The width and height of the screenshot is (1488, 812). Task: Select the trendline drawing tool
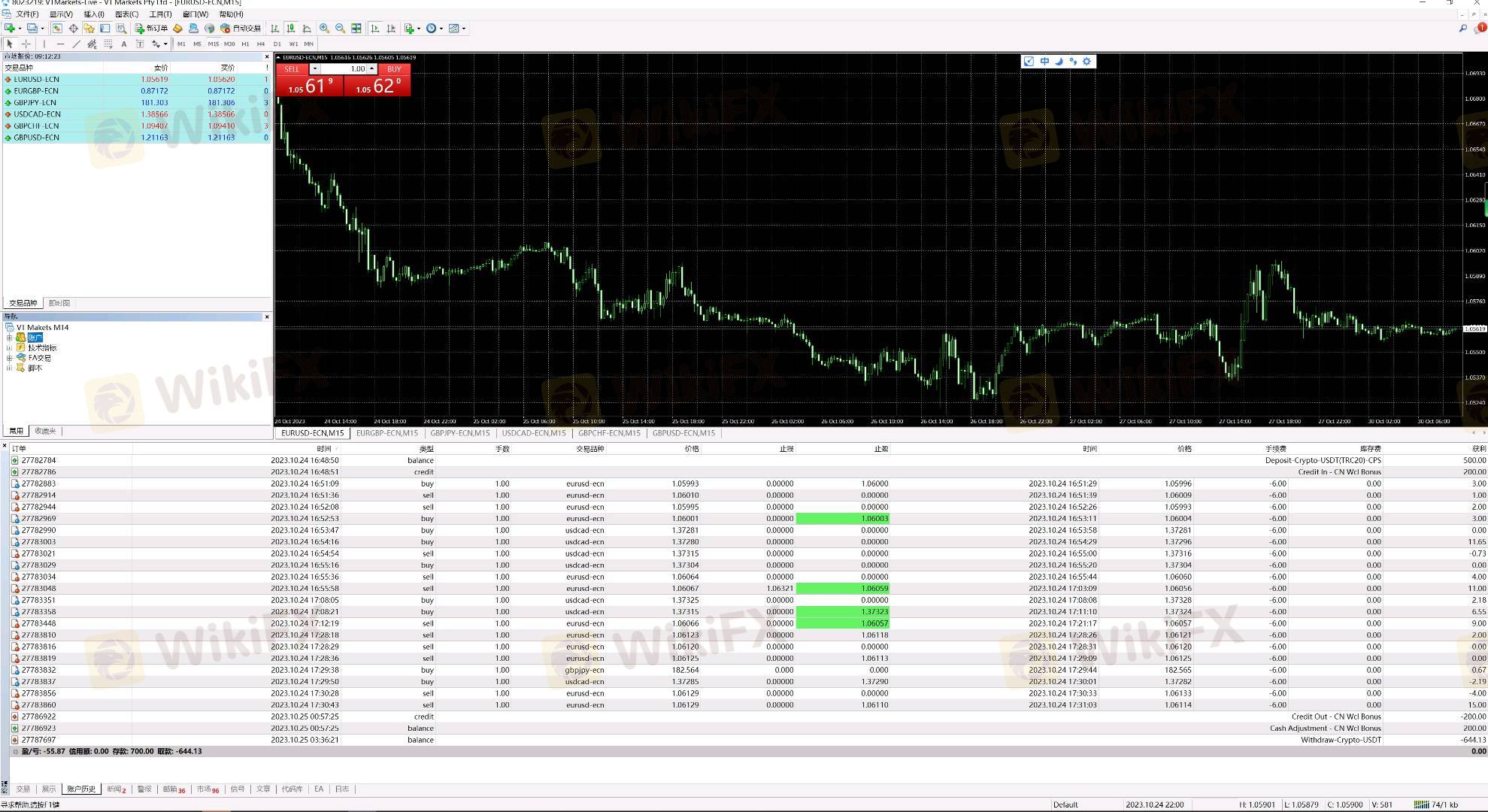pyautogui.click(x=76, y=44)
